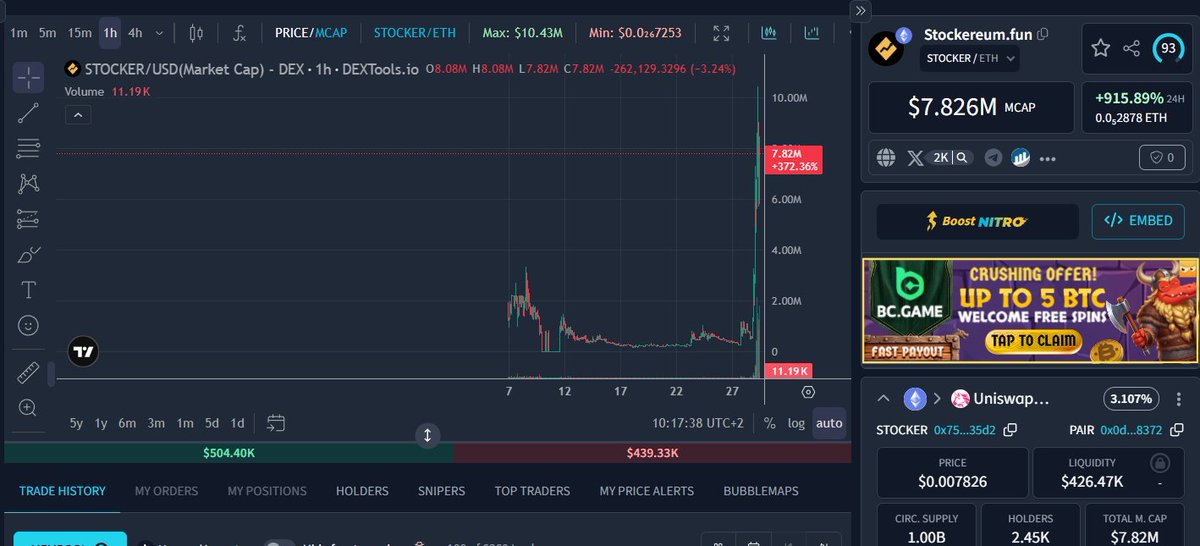Toggle log scale on price axis

796,423
